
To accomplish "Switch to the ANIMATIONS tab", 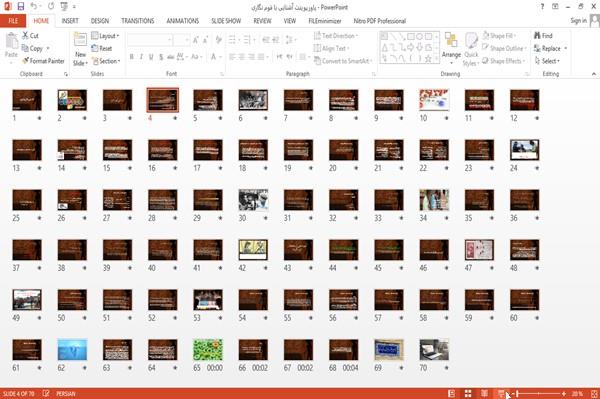I will point(183,21).
